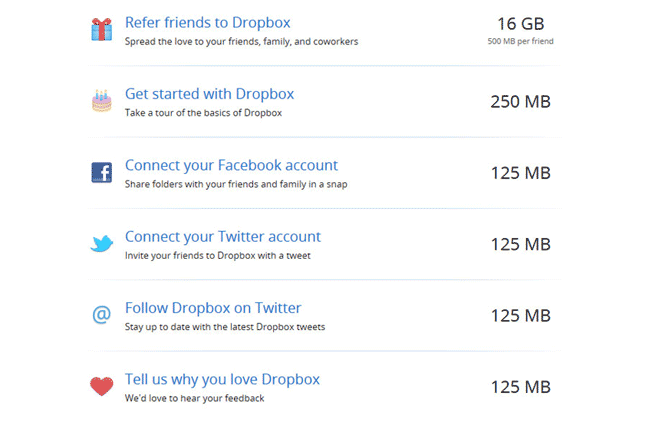
Task: Click 'We'd love to hear your feedback' text
Action: point(194,398)
